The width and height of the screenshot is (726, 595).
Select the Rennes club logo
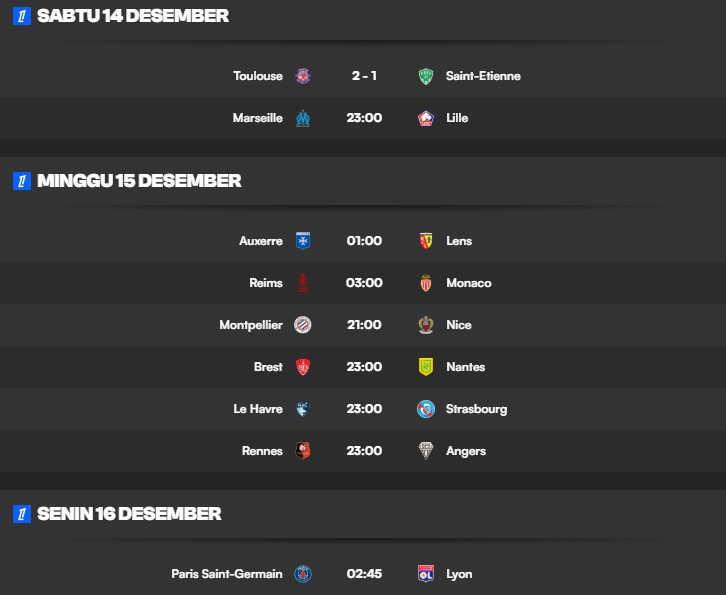(x=303, y=451)
